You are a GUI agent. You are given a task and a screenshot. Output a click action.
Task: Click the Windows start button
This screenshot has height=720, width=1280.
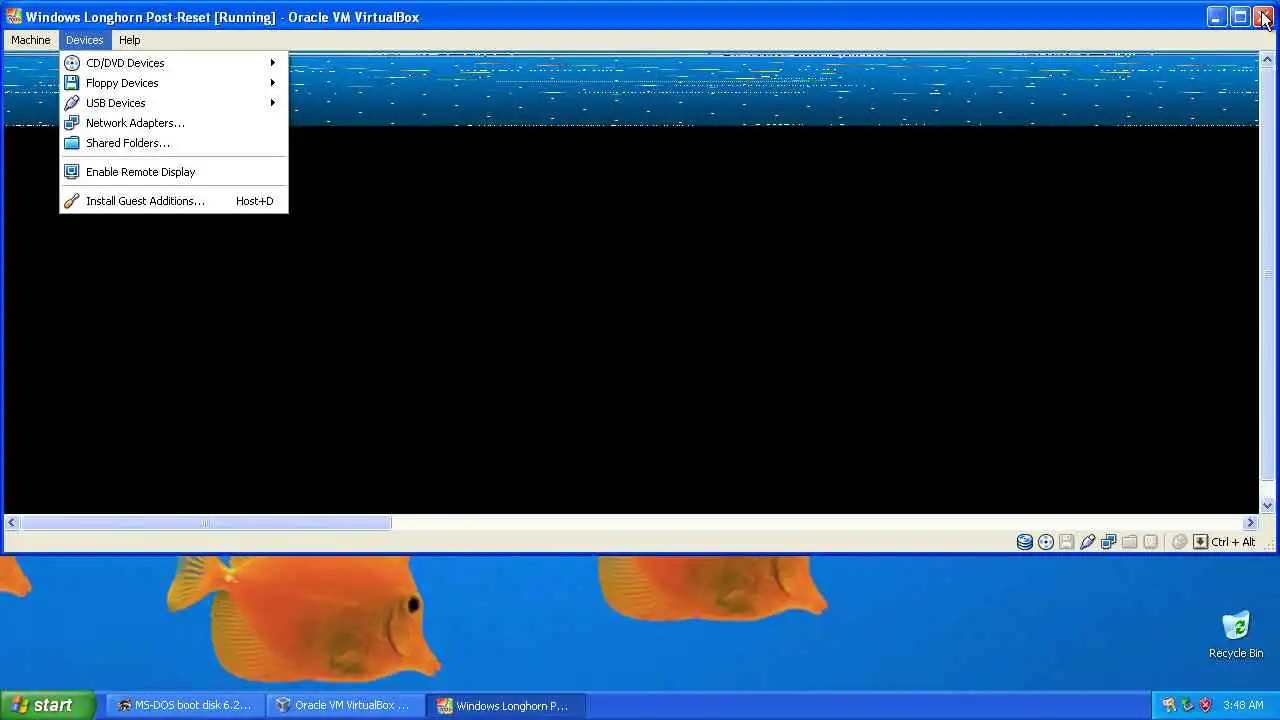(48, 705)
